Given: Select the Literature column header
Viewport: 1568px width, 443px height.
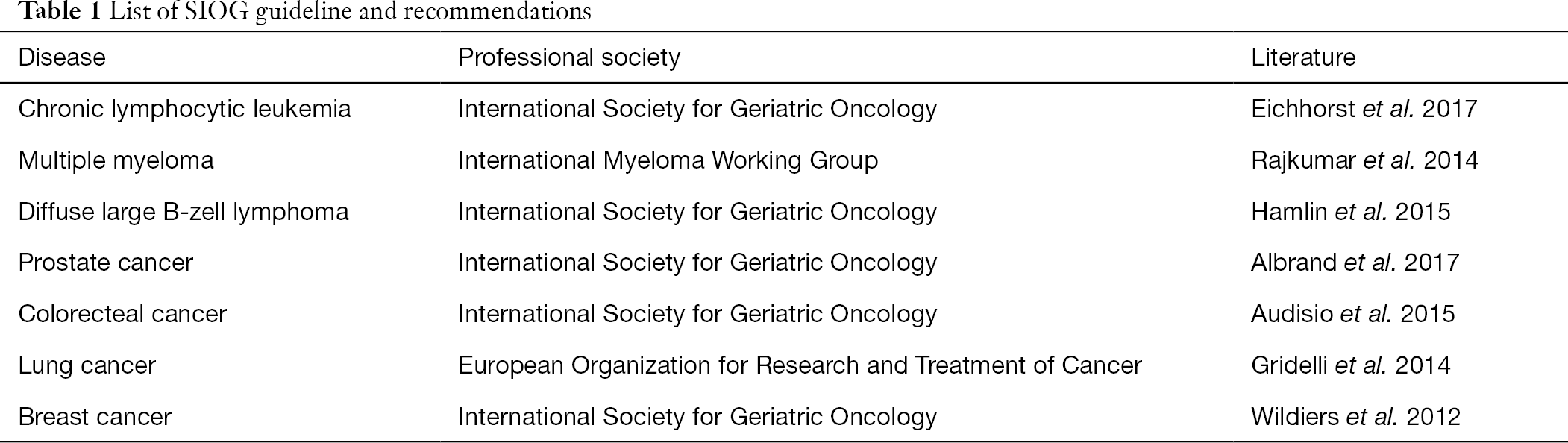Looking at the screenshot, I should (1303, 57).
